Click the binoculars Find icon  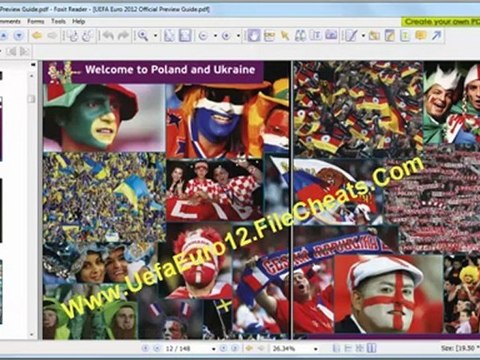(x=300, y=36)
